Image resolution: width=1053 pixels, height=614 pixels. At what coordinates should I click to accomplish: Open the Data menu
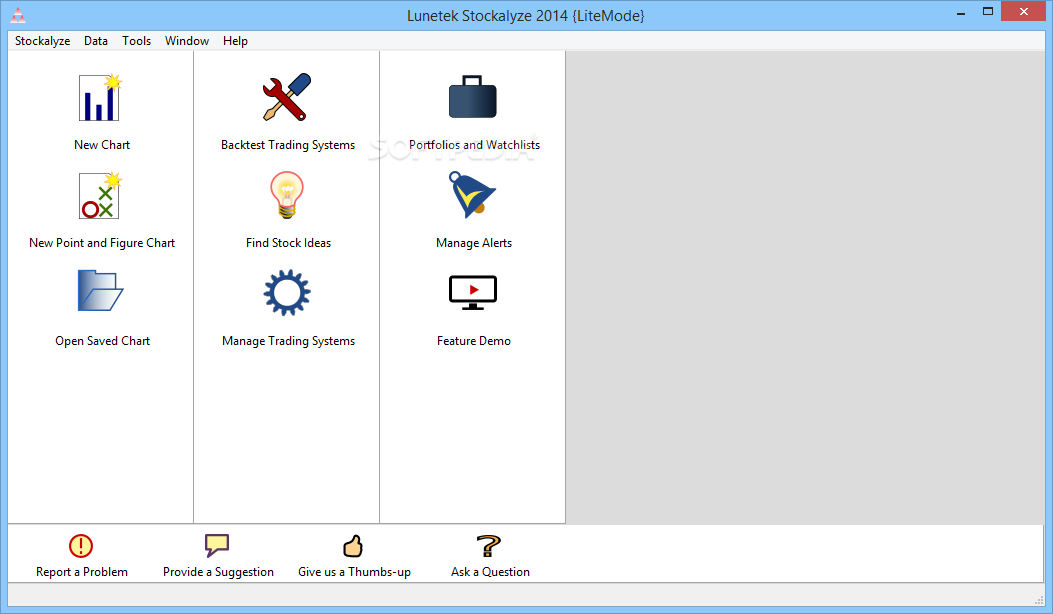point(96,41)
